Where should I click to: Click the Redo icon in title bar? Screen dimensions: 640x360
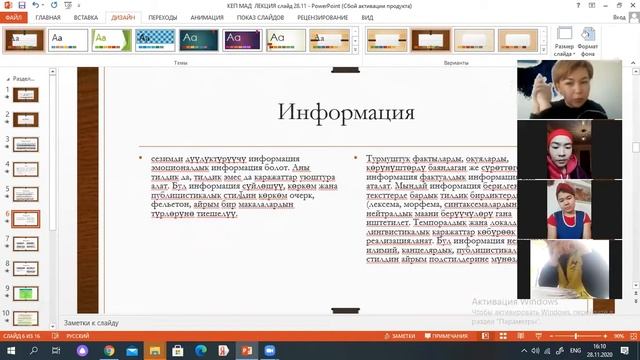coord(54,5)
